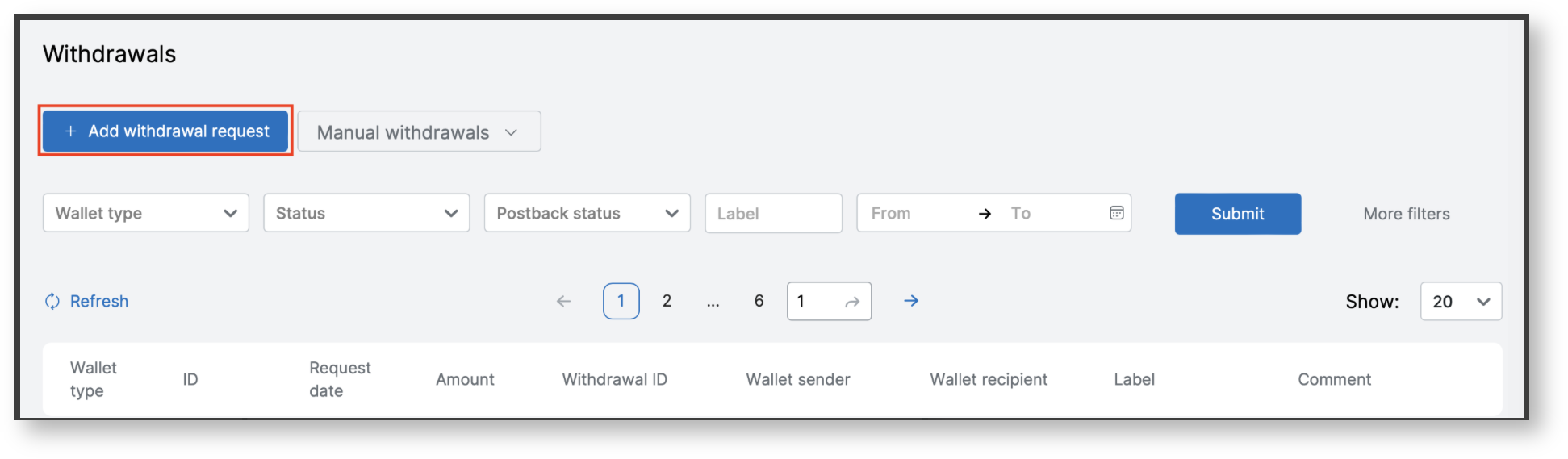Open More filters

[1406, 214]
